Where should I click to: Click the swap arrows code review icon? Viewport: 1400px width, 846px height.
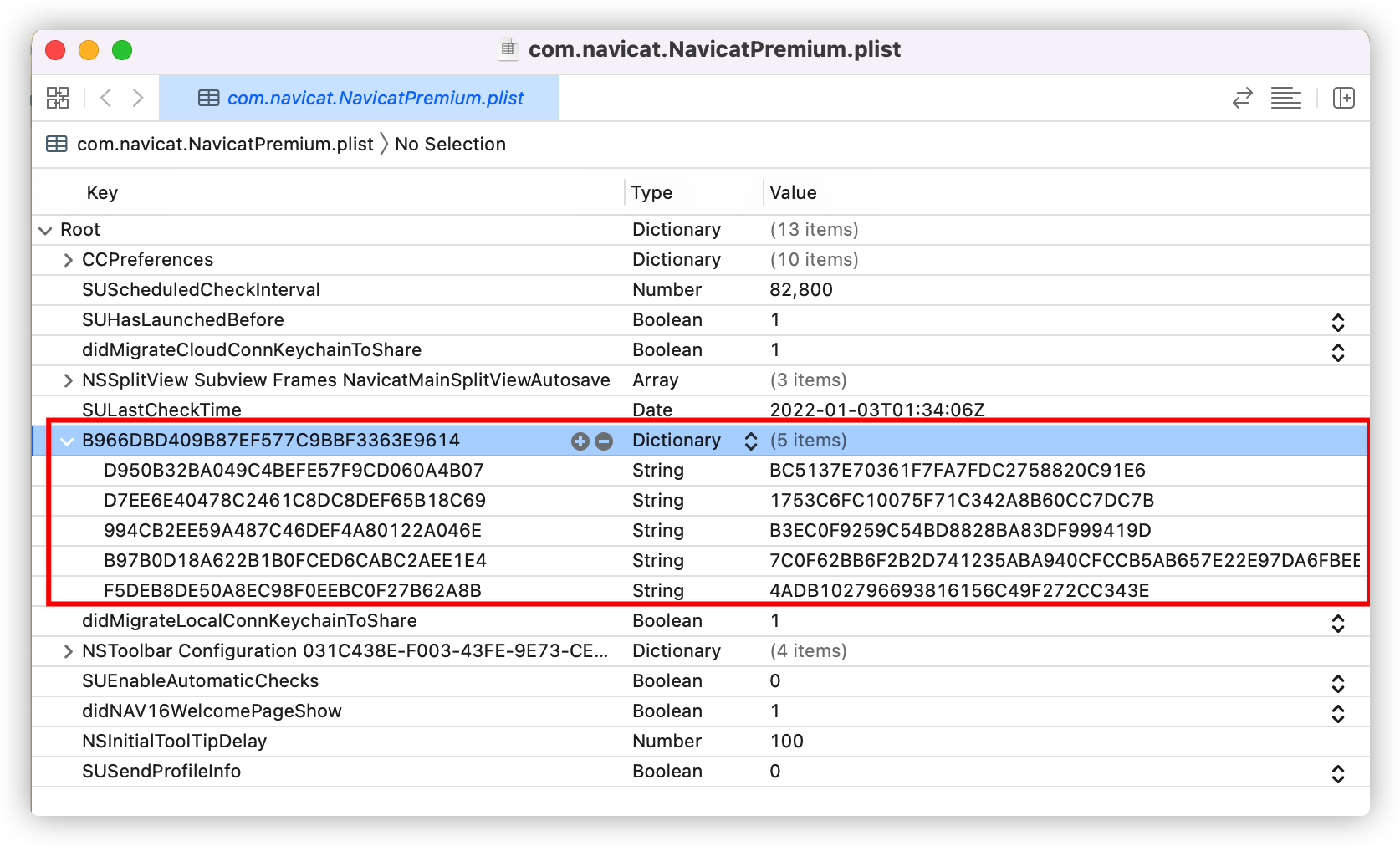(1243, 98)
